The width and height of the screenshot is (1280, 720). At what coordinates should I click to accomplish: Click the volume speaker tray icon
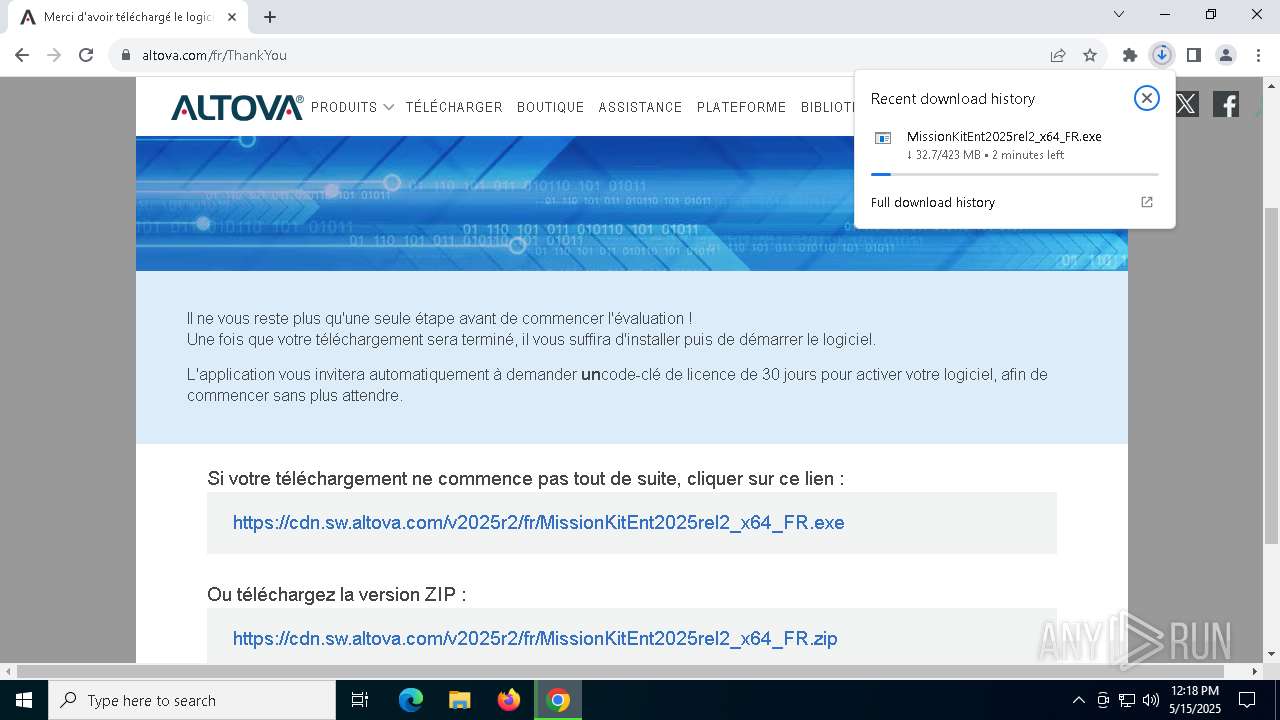(x=1151, y=700)
